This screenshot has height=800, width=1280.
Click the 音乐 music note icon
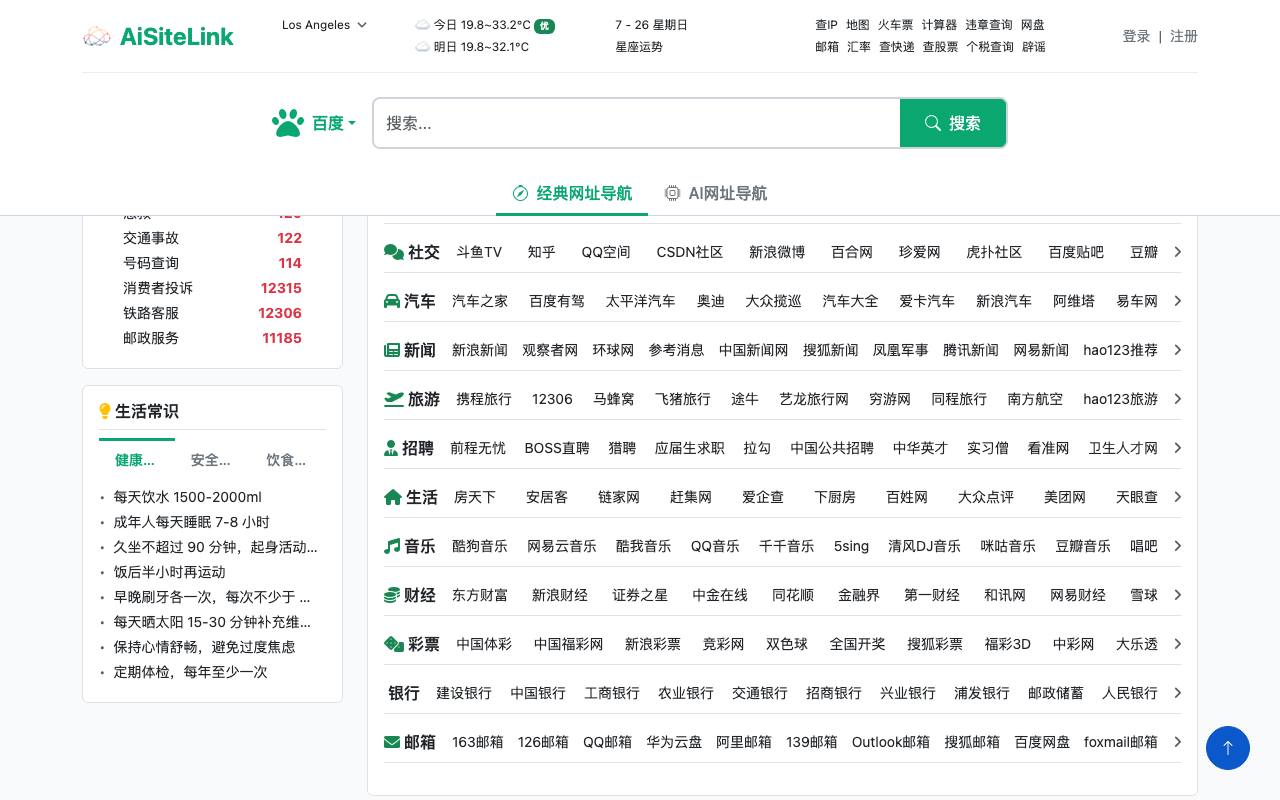click(392, 546)
